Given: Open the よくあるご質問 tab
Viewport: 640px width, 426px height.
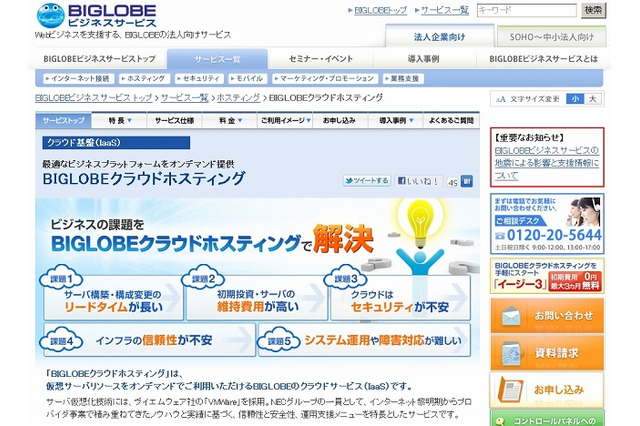Looking at the screenshot, I should pyautogui.click(x=451, y=120).
